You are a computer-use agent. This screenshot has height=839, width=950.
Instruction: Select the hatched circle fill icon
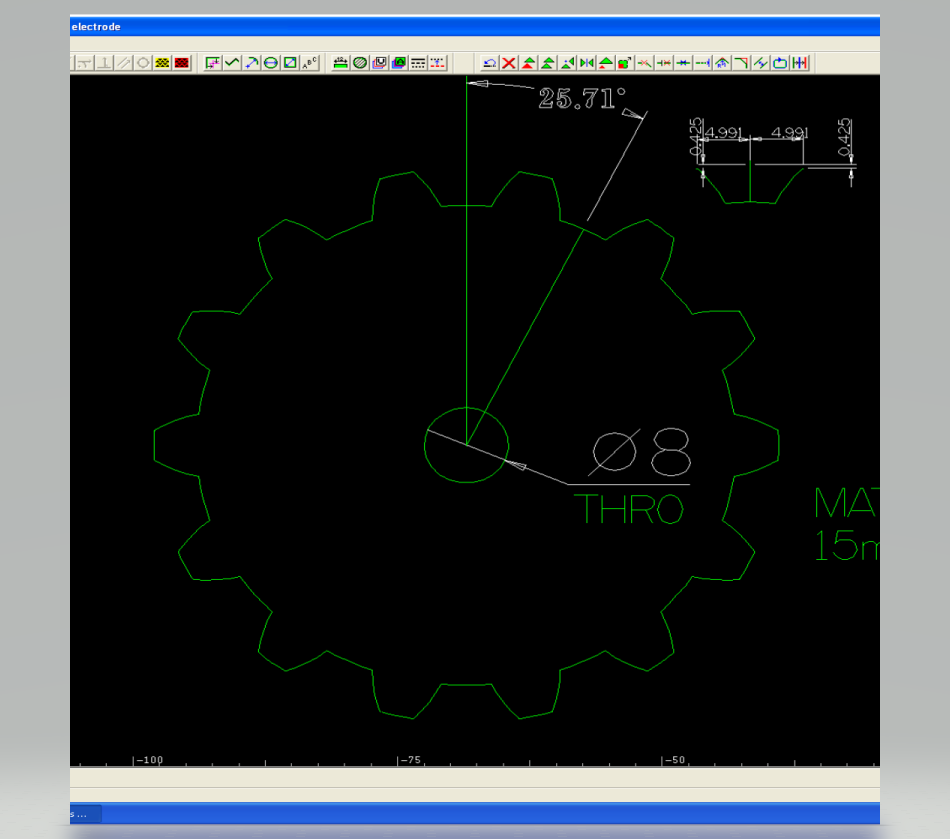pos(360,63)
